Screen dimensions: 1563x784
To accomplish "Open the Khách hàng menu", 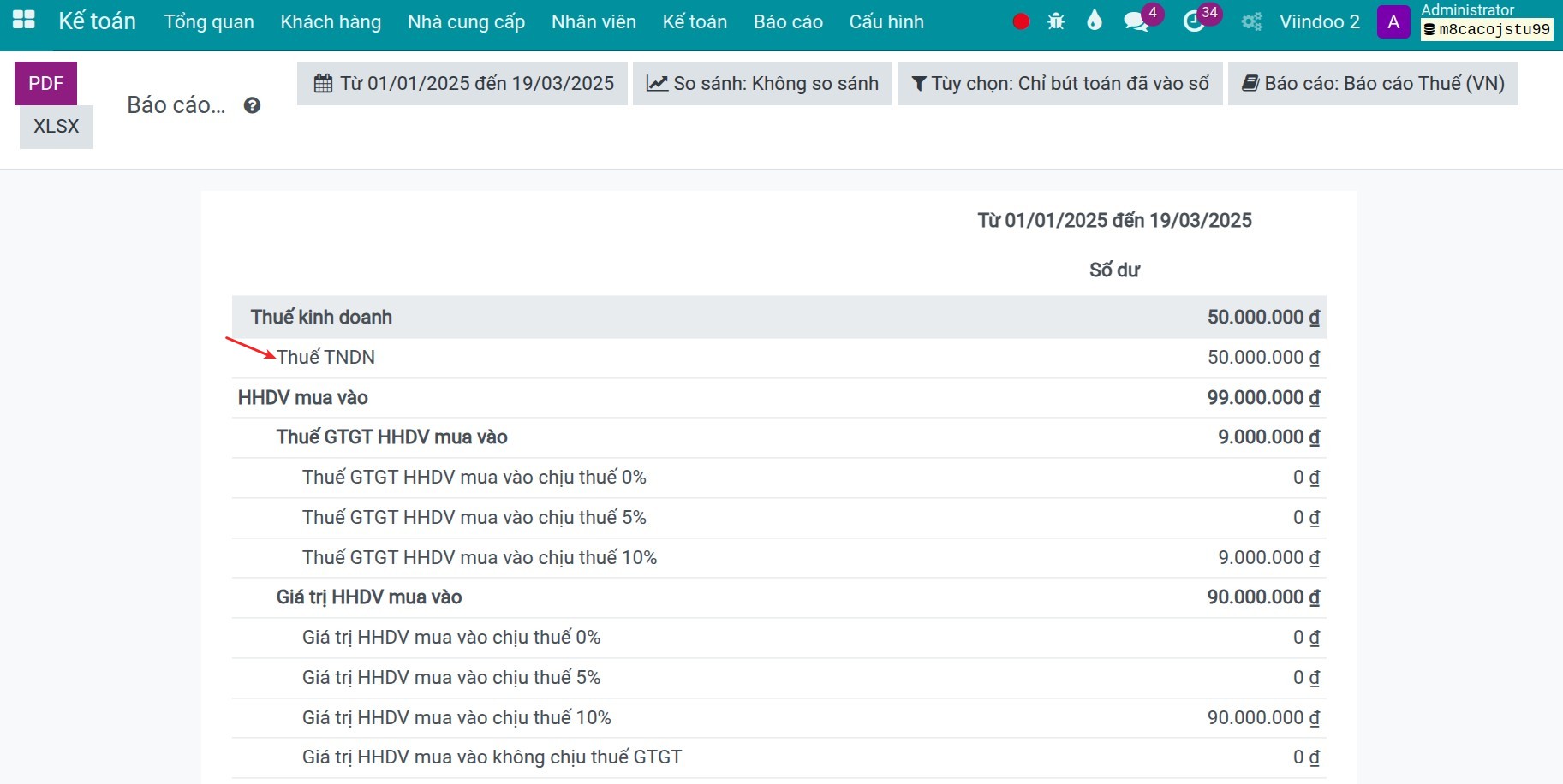I will pyautogui.click(x=331, y=22).
